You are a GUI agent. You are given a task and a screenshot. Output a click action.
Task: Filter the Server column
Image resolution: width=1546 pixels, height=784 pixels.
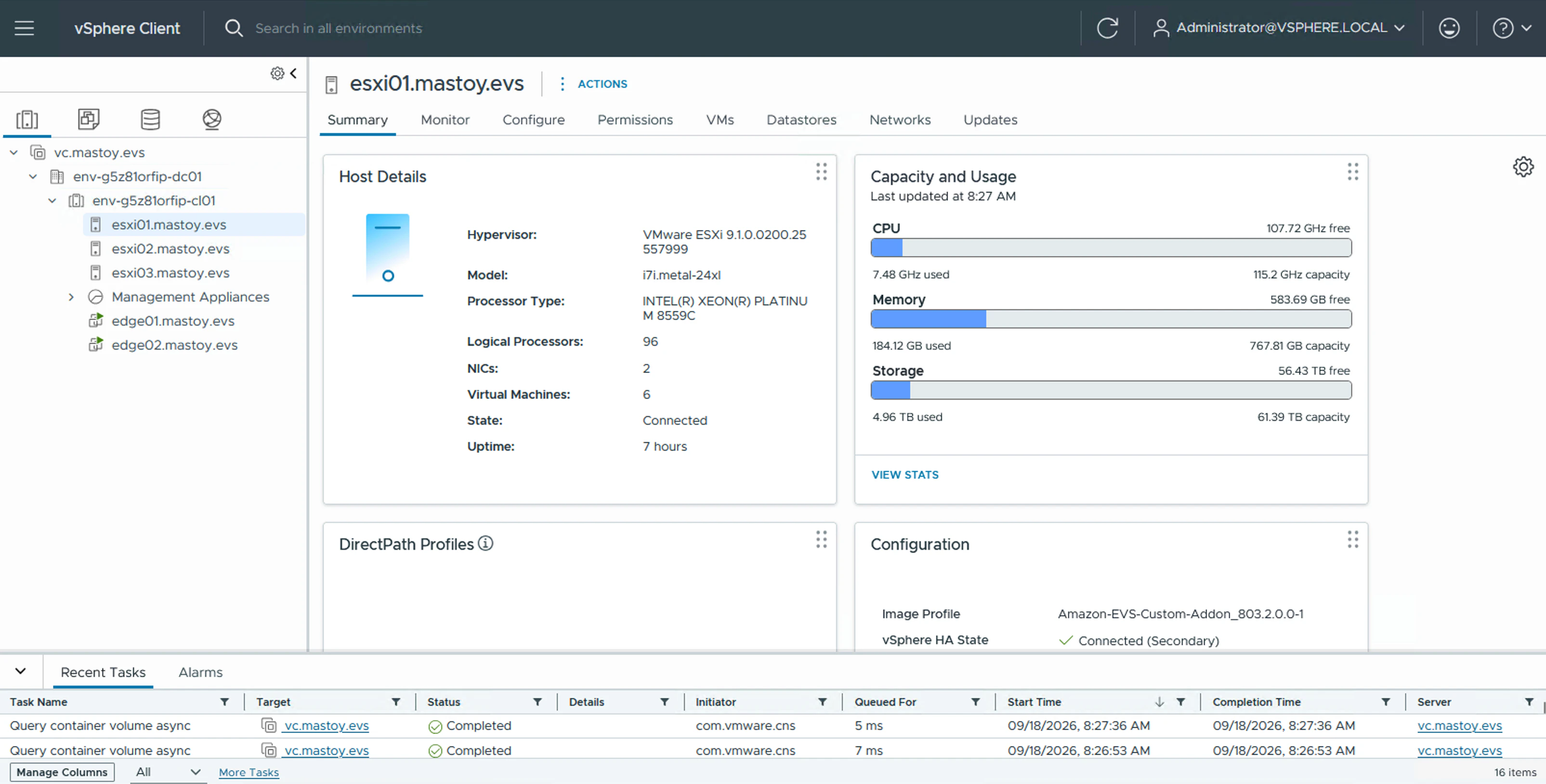coord(1529,702)
